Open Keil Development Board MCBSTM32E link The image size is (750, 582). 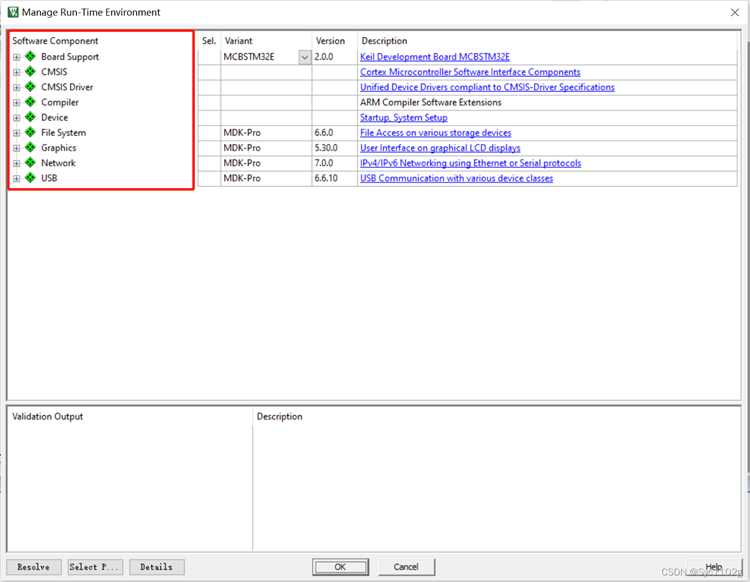[435, 57]
